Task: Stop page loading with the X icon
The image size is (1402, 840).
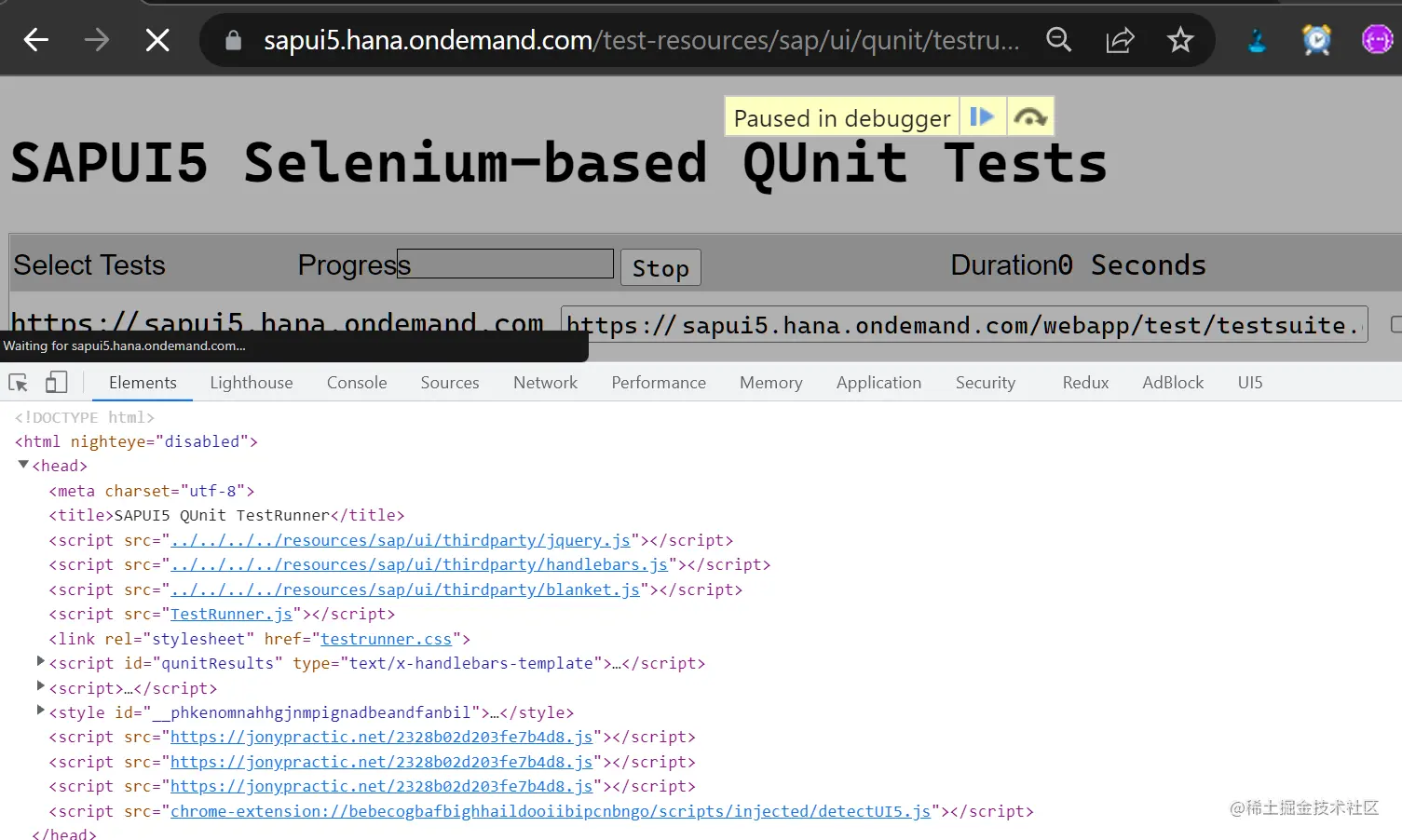Action: pos(157,40)
